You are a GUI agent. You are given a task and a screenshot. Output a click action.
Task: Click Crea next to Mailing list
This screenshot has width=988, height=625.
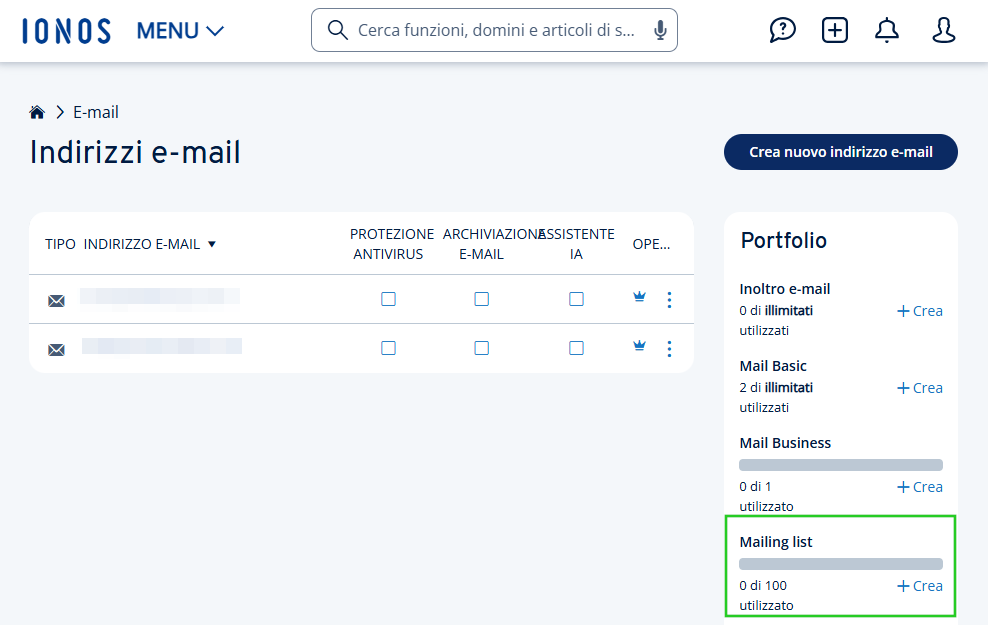[x=919, y=585]
